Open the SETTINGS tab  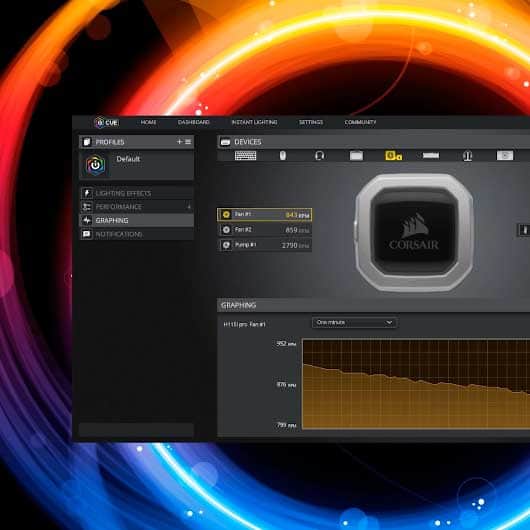(311, 122)
